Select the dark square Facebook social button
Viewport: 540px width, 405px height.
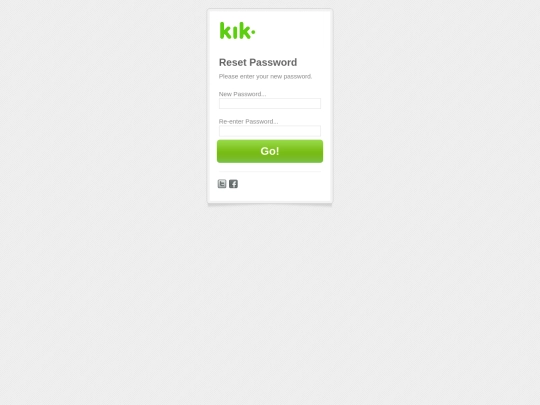point(233,184)
